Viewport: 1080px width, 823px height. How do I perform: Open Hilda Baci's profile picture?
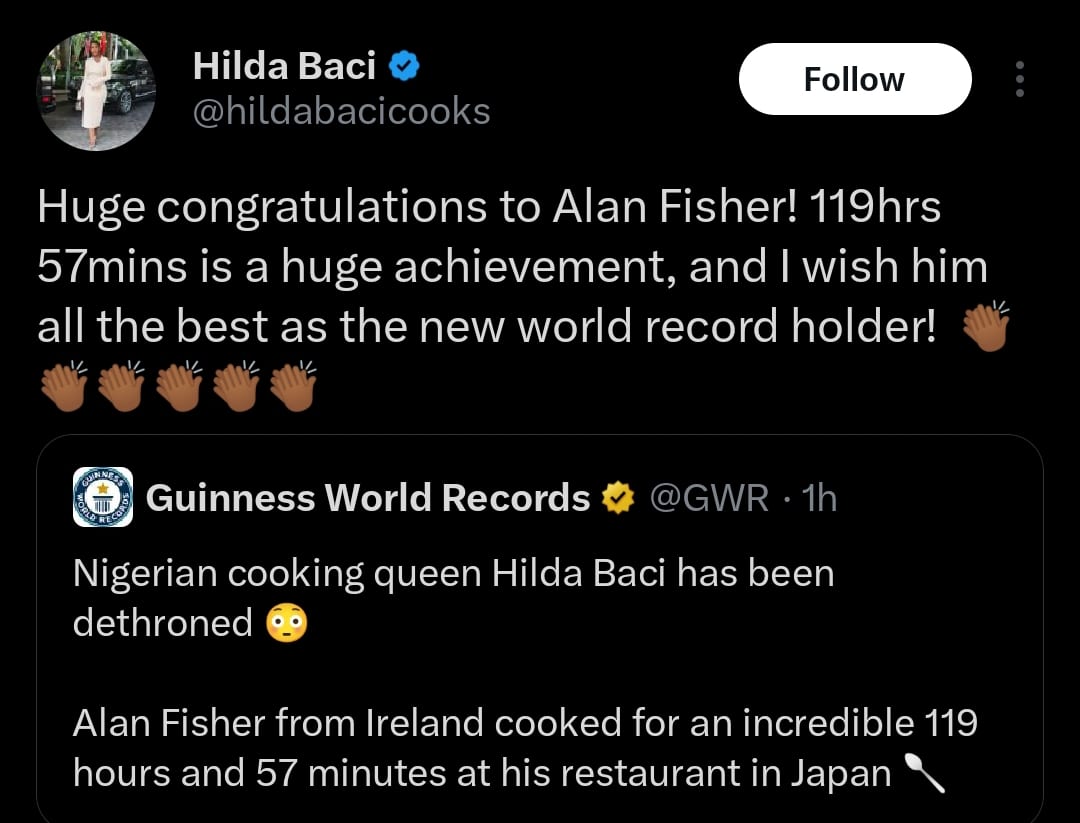tap(97, 92)
